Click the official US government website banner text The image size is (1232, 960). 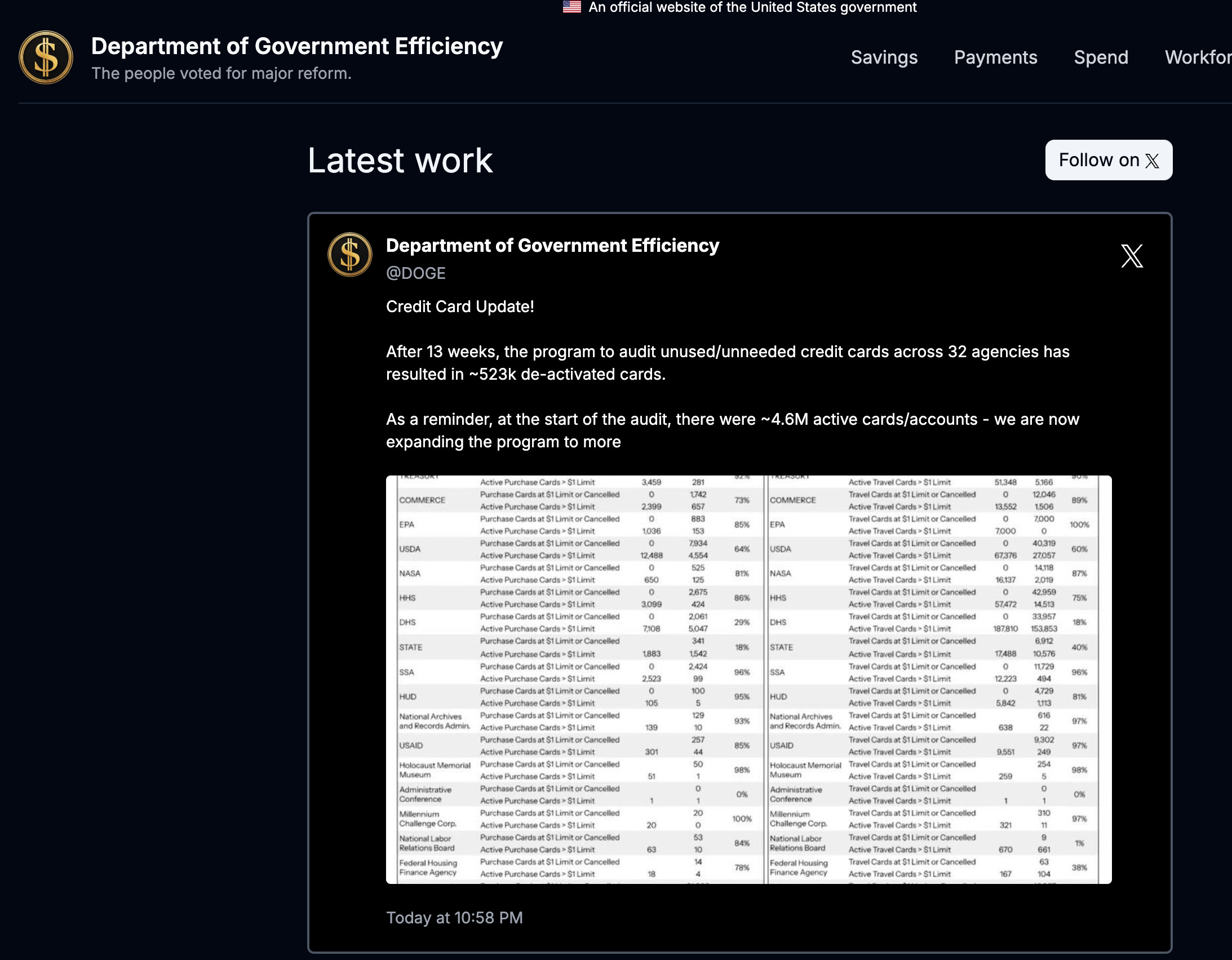coord(752,7)
